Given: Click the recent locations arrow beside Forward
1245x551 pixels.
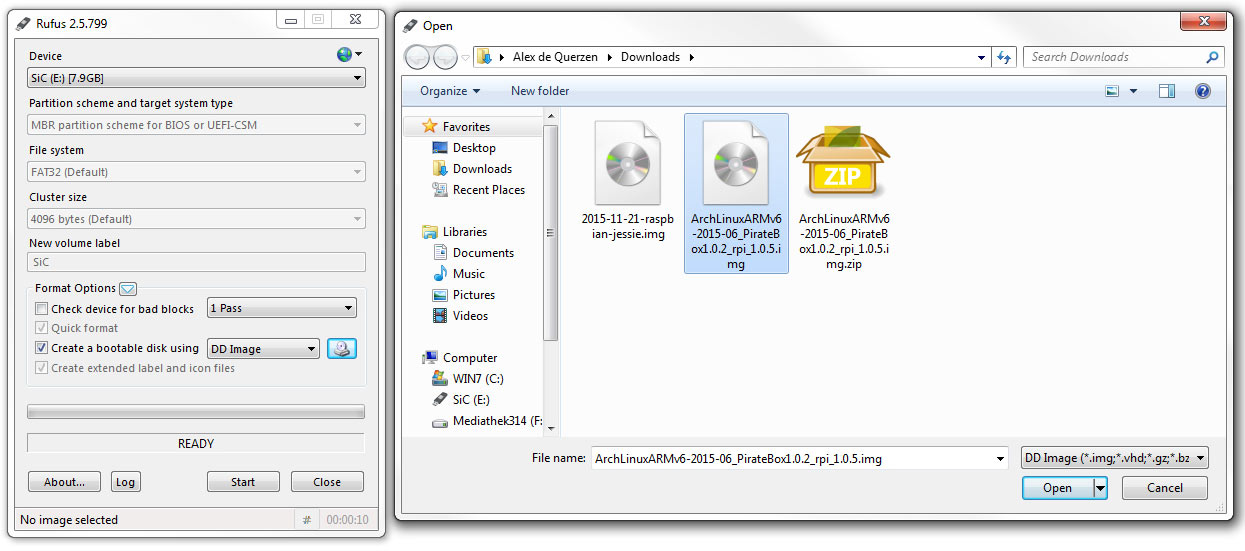Looking at the screenshot, I should pyautogui.click(x=465, y=58).
